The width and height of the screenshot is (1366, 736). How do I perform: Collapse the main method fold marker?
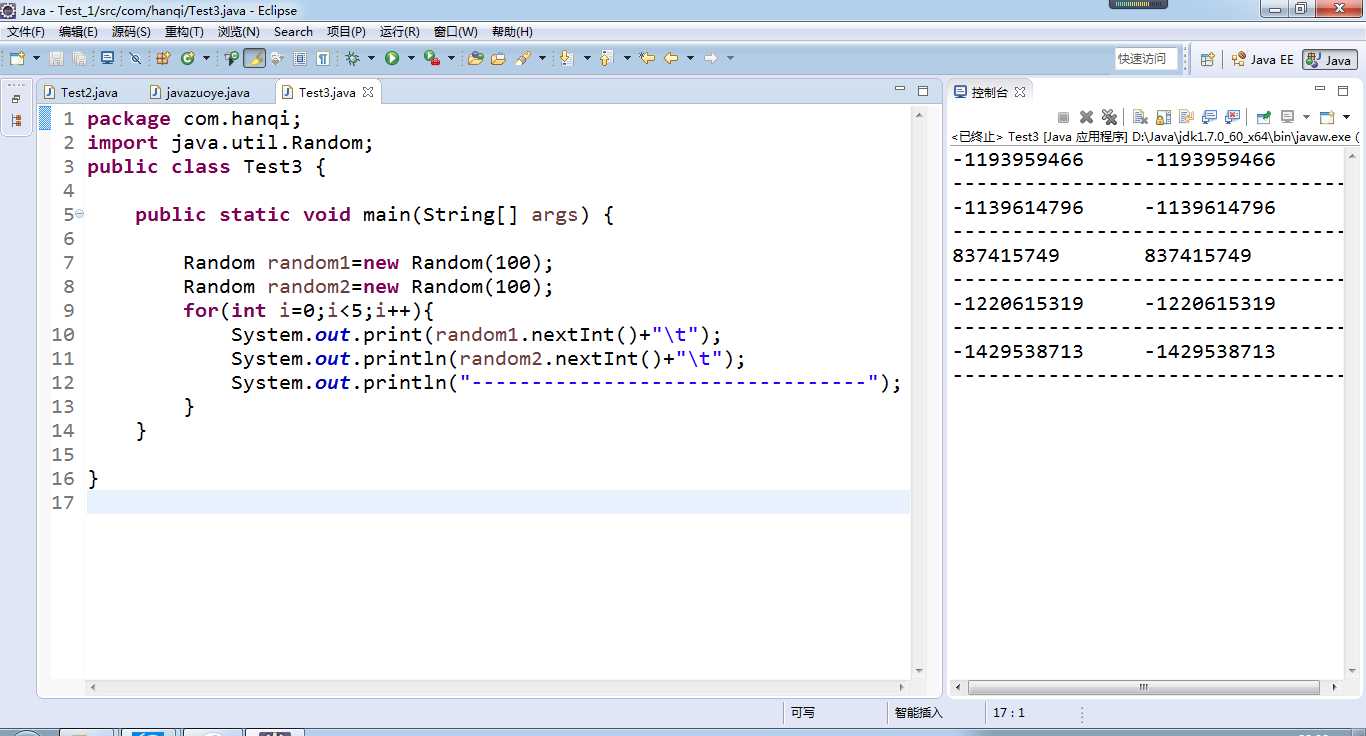tap(79, 214)
